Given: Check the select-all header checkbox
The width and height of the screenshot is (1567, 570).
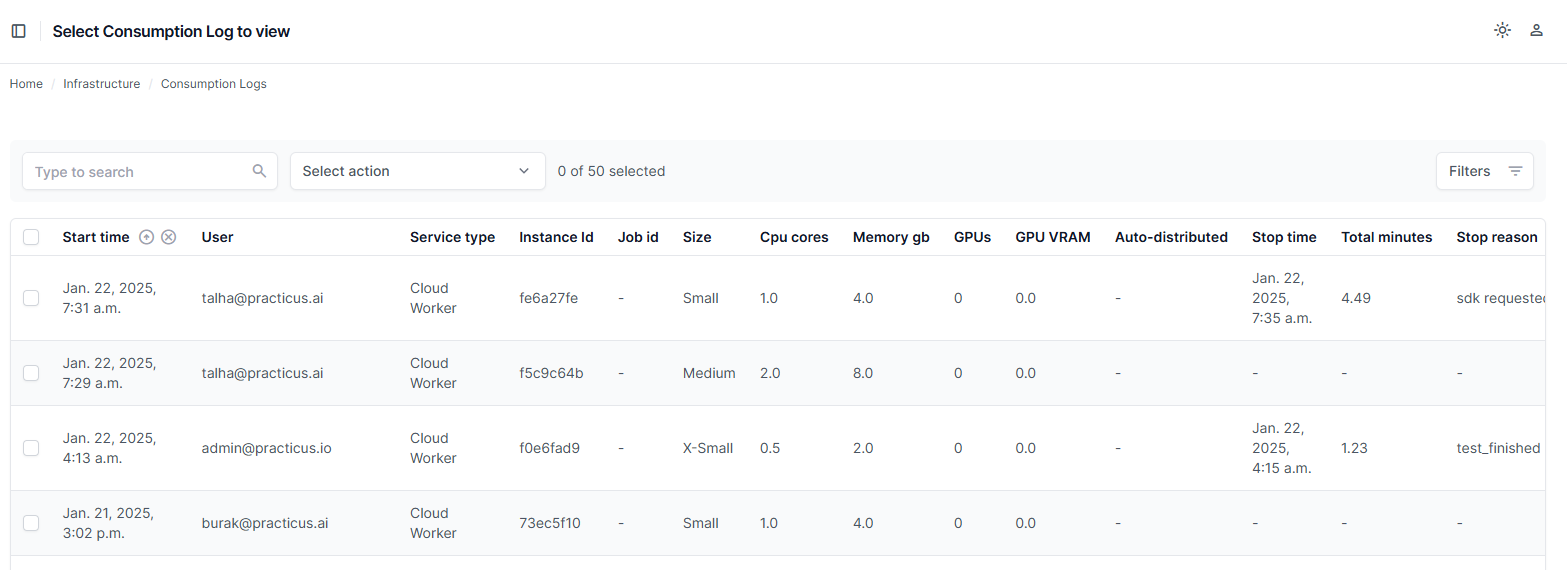Looking at the screenshot, I should (x=31, y=237).
